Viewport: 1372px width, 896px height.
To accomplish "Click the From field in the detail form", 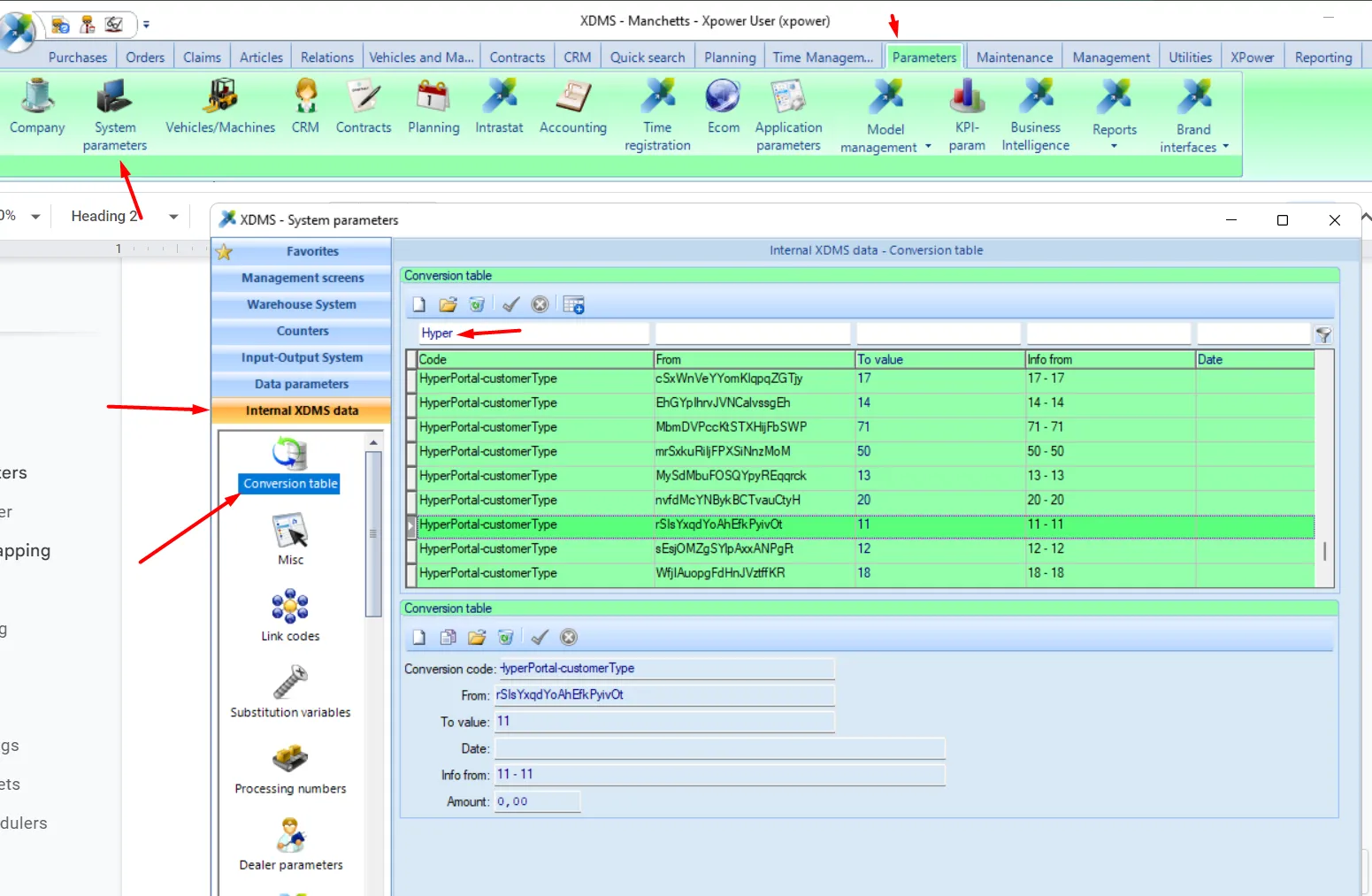I will 664,695.
